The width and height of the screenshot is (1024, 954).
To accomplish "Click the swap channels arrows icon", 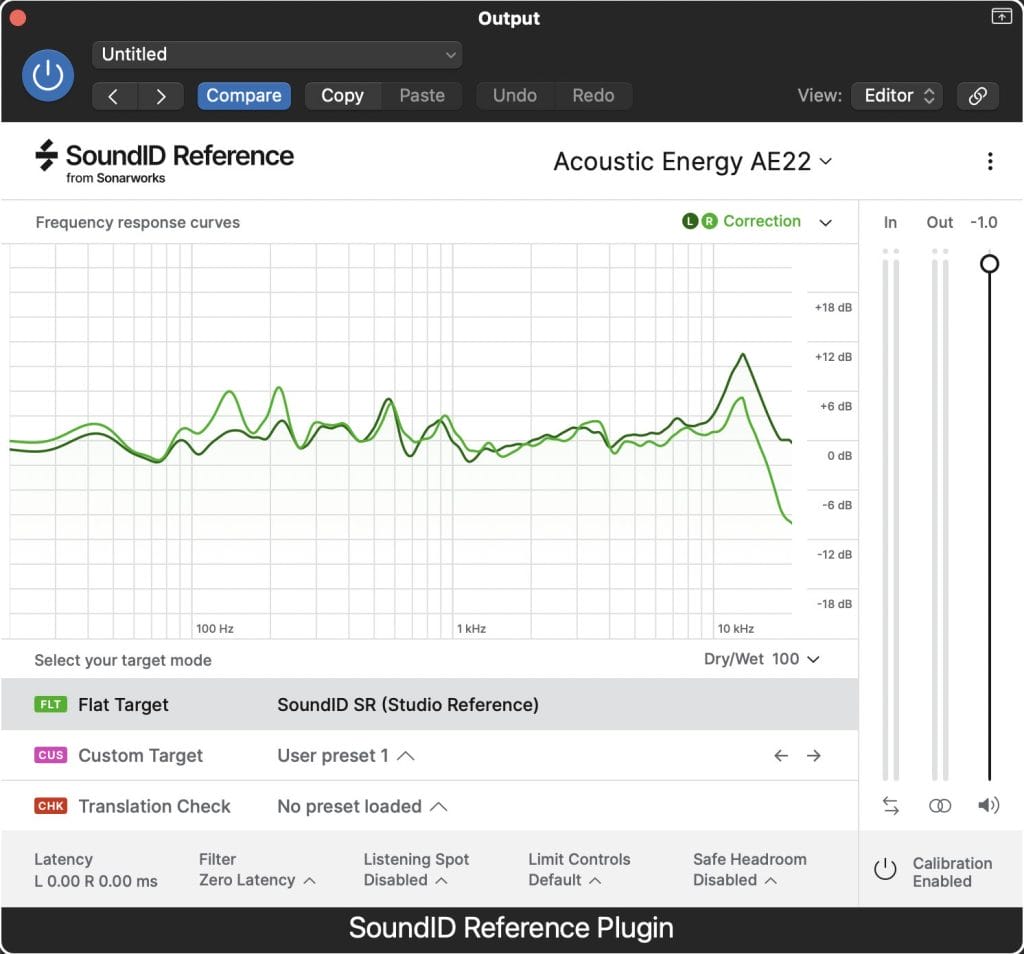I will pyautogui.click(x=890, y=806).
